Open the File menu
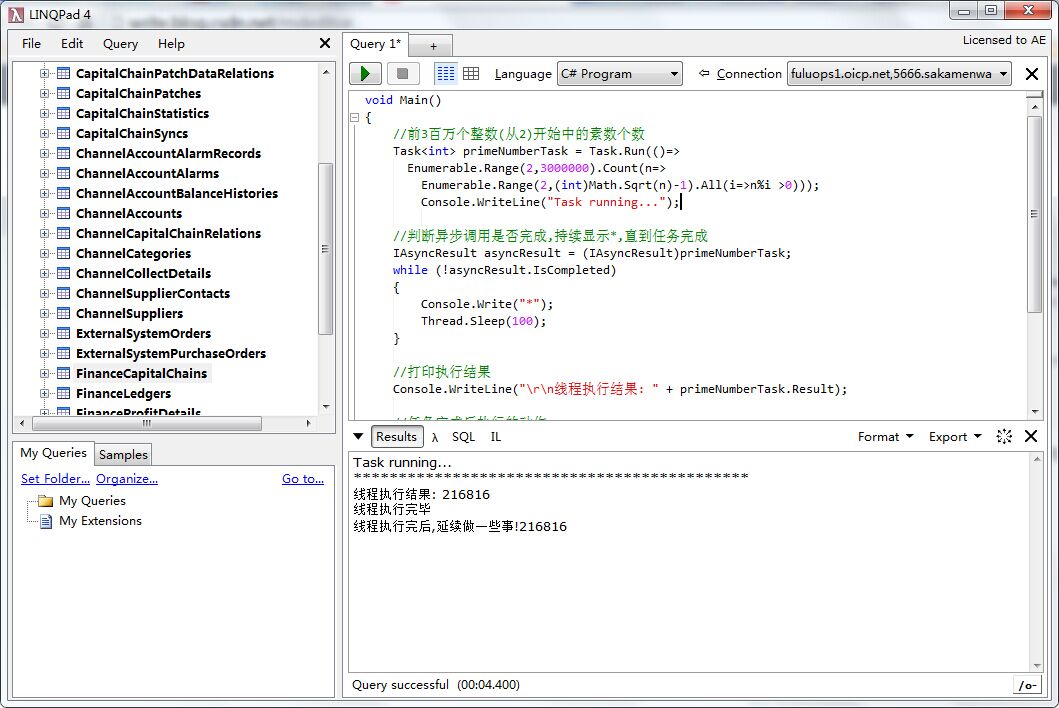The height and width of the screenshot is (708, 1059). pos(31,43)
